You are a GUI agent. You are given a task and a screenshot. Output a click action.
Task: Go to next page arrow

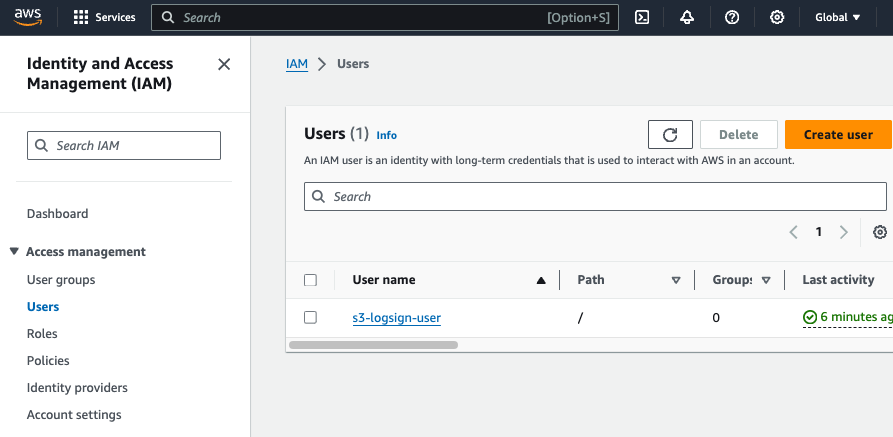click(844, 232)
